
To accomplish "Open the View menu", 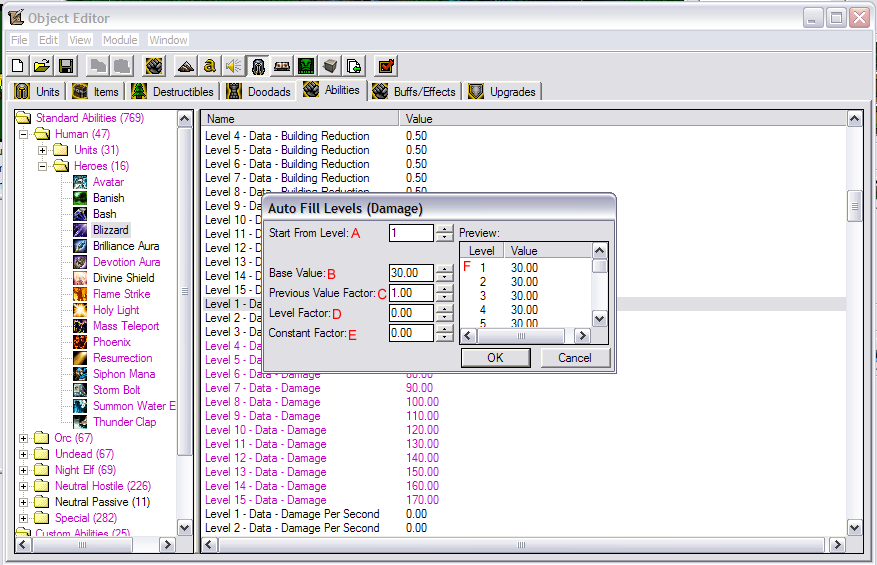I will pos(80,40).
